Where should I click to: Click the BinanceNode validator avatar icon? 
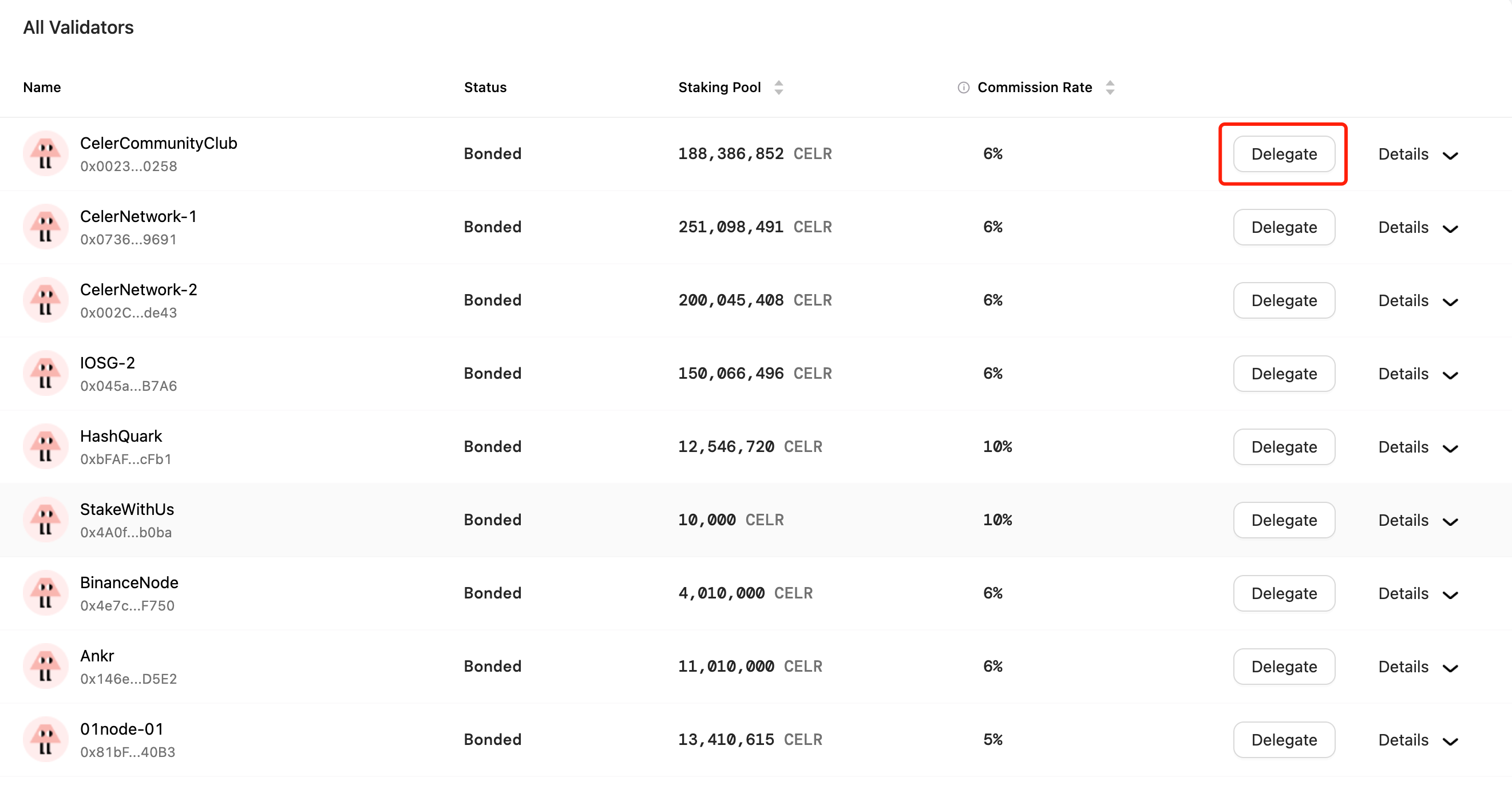45,593
